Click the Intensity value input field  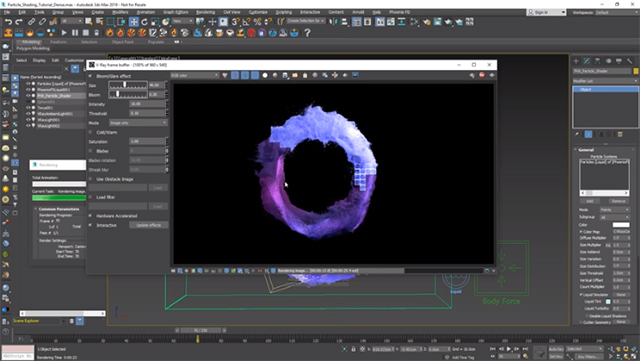pyautogui.click(x=147, y=104)
